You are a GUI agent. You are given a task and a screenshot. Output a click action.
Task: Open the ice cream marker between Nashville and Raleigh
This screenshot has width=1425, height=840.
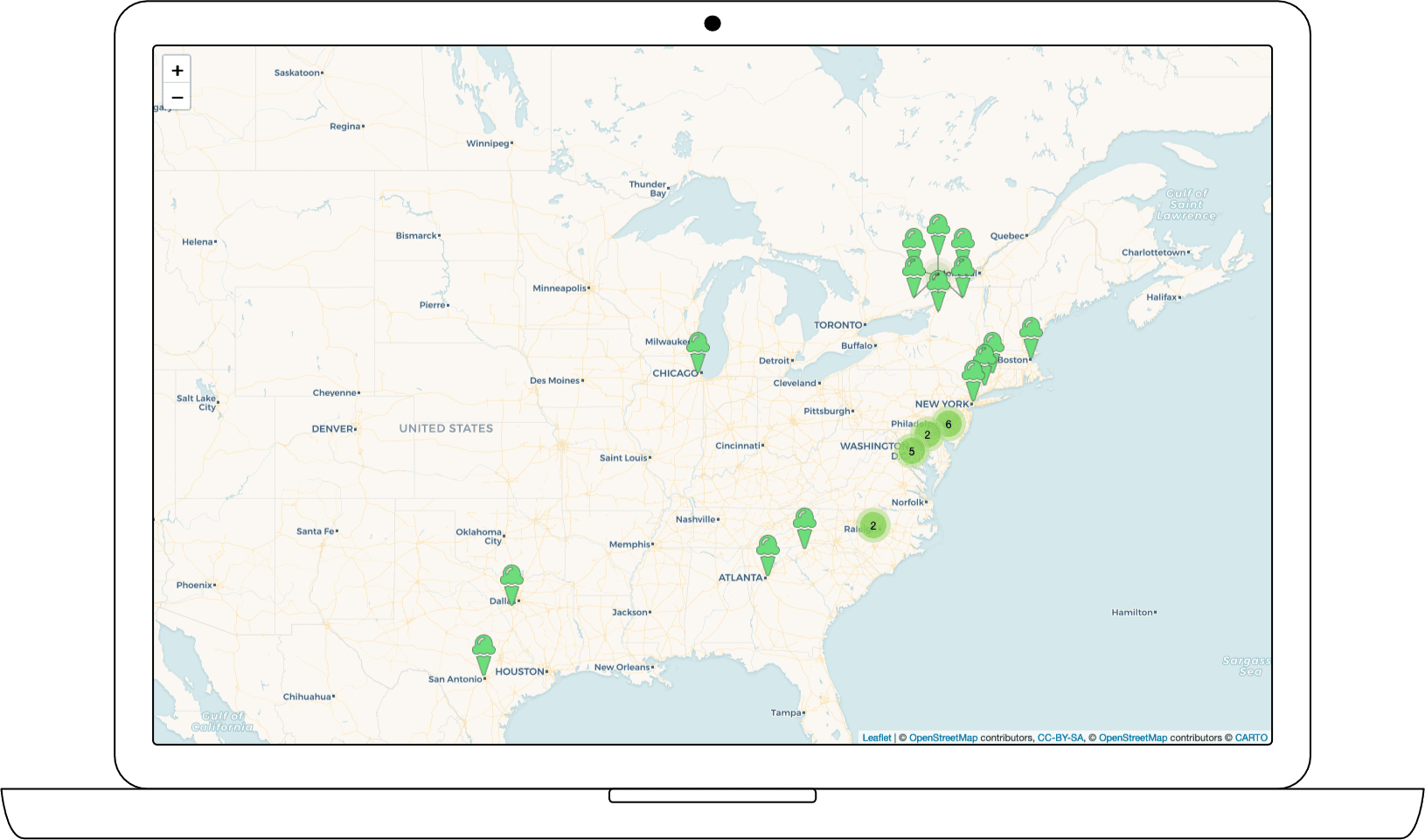[804, 529]
